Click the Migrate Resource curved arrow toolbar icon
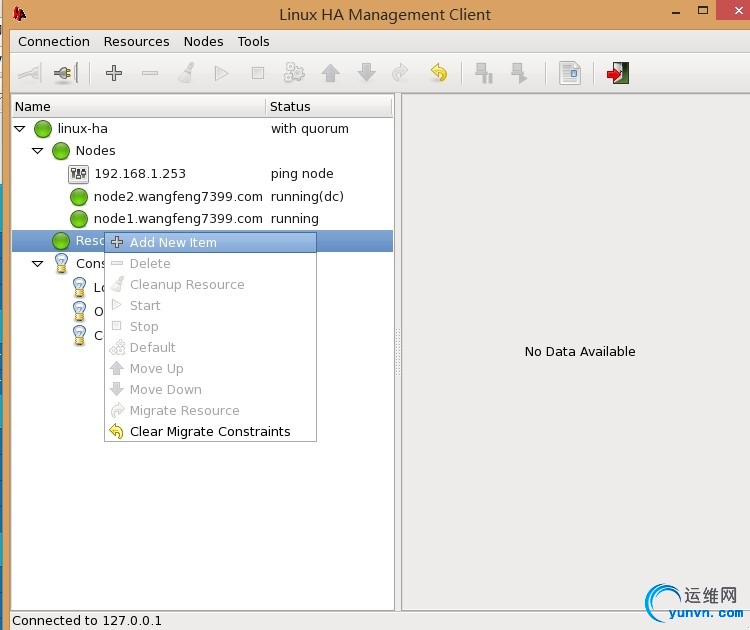 (400, 73)
